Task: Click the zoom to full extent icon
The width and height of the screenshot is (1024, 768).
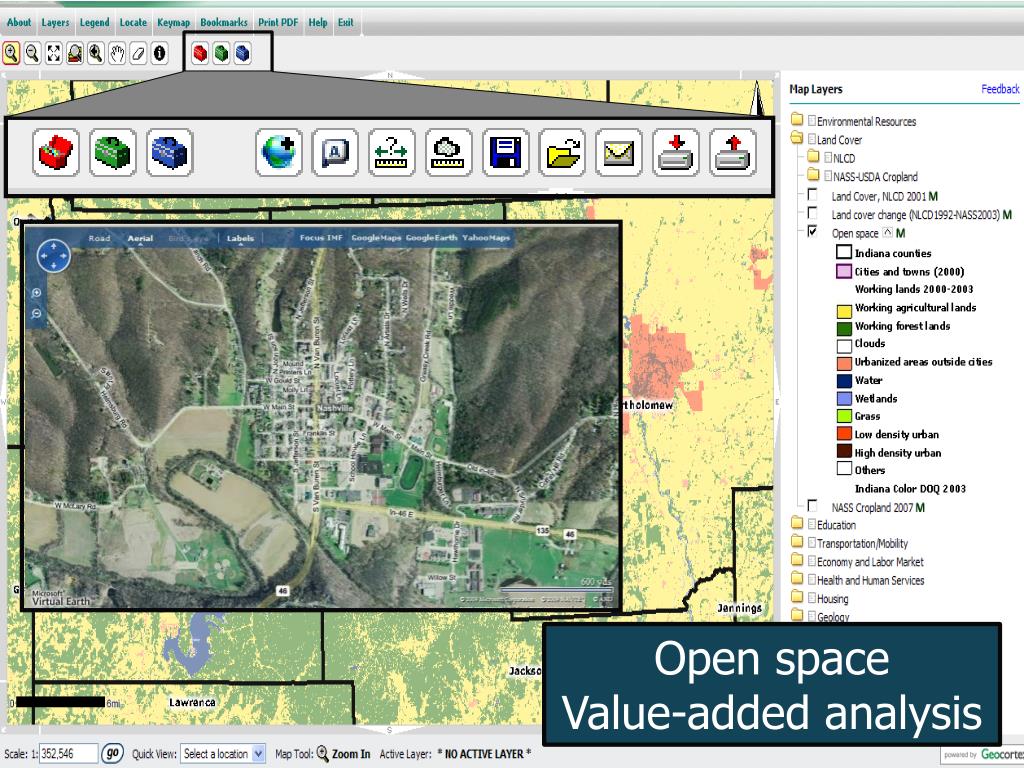Action: point(54,53)
